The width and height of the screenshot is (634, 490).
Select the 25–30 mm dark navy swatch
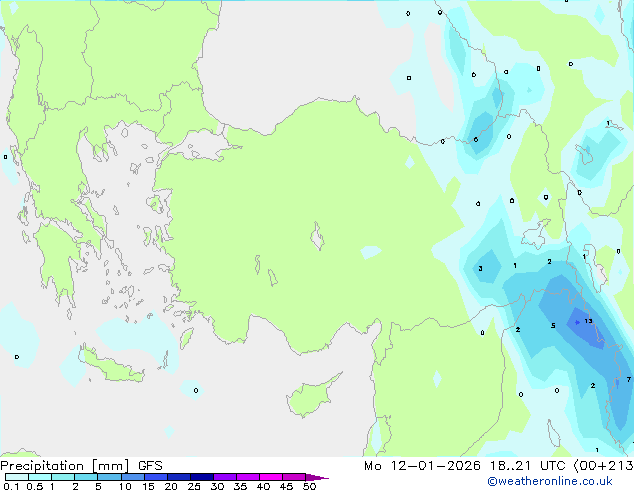coord(202,477)
